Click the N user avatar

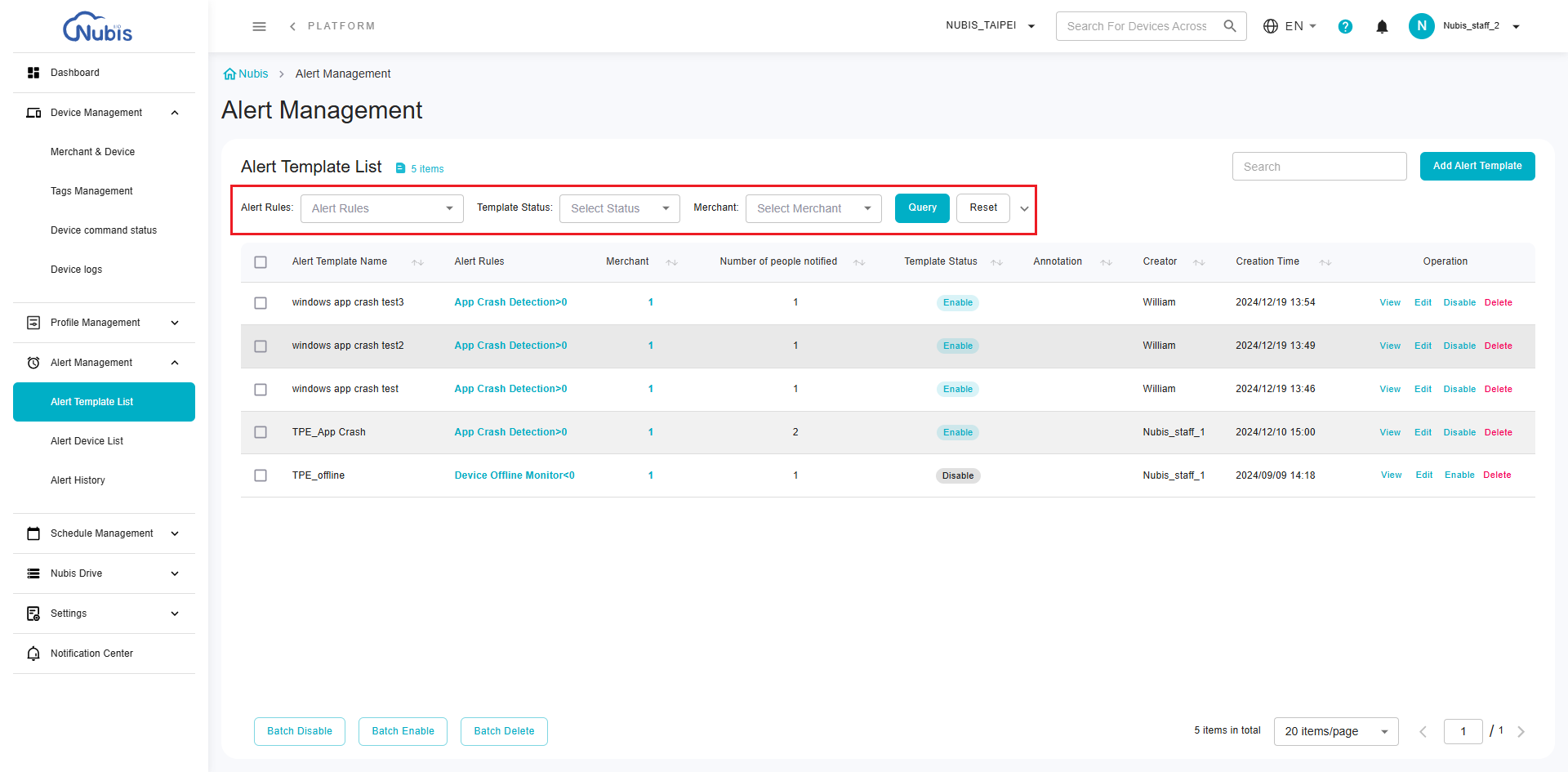[x=1422, y=26]
